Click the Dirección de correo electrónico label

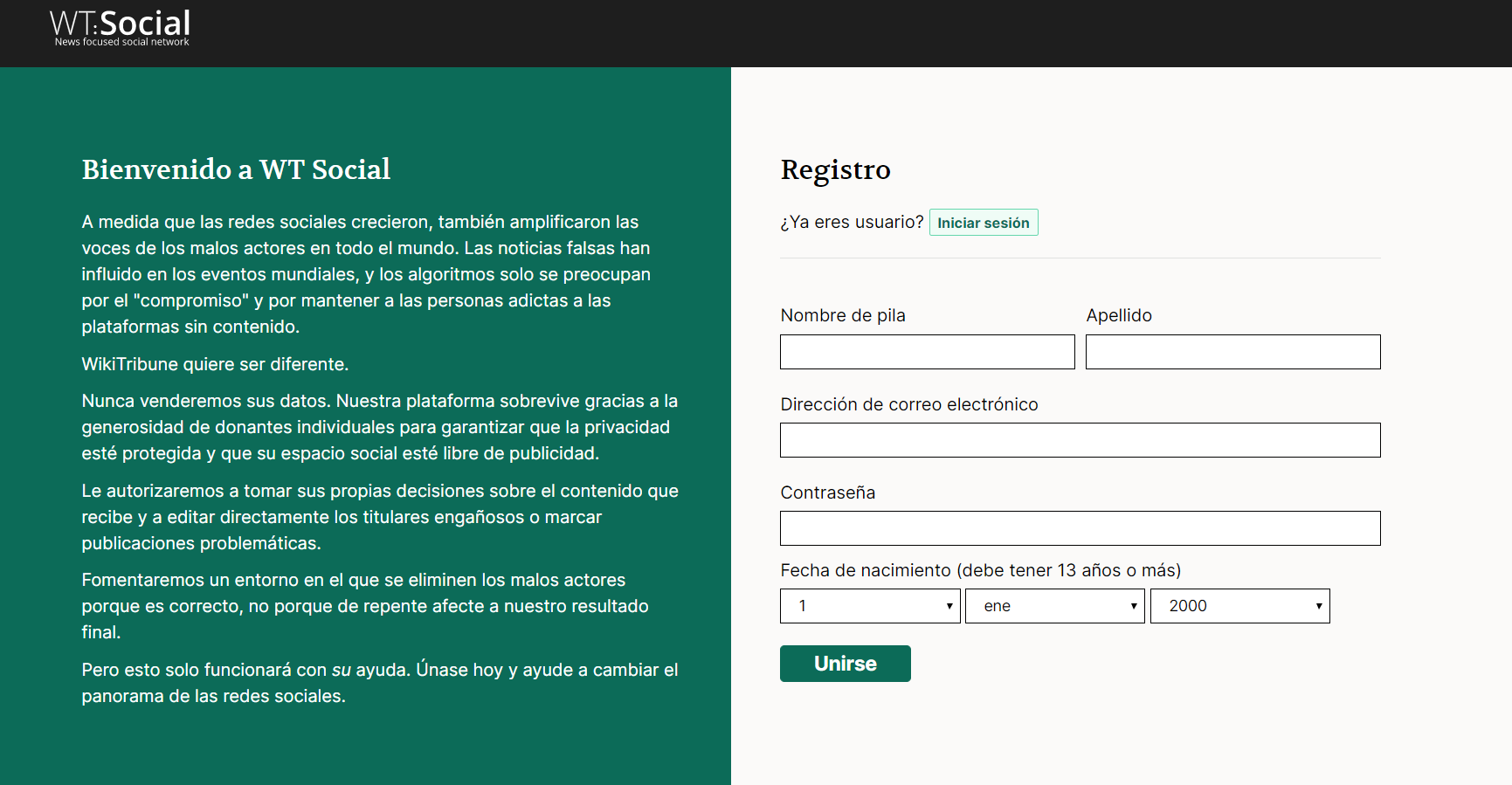pyautogui.click(x=908, y=404)
